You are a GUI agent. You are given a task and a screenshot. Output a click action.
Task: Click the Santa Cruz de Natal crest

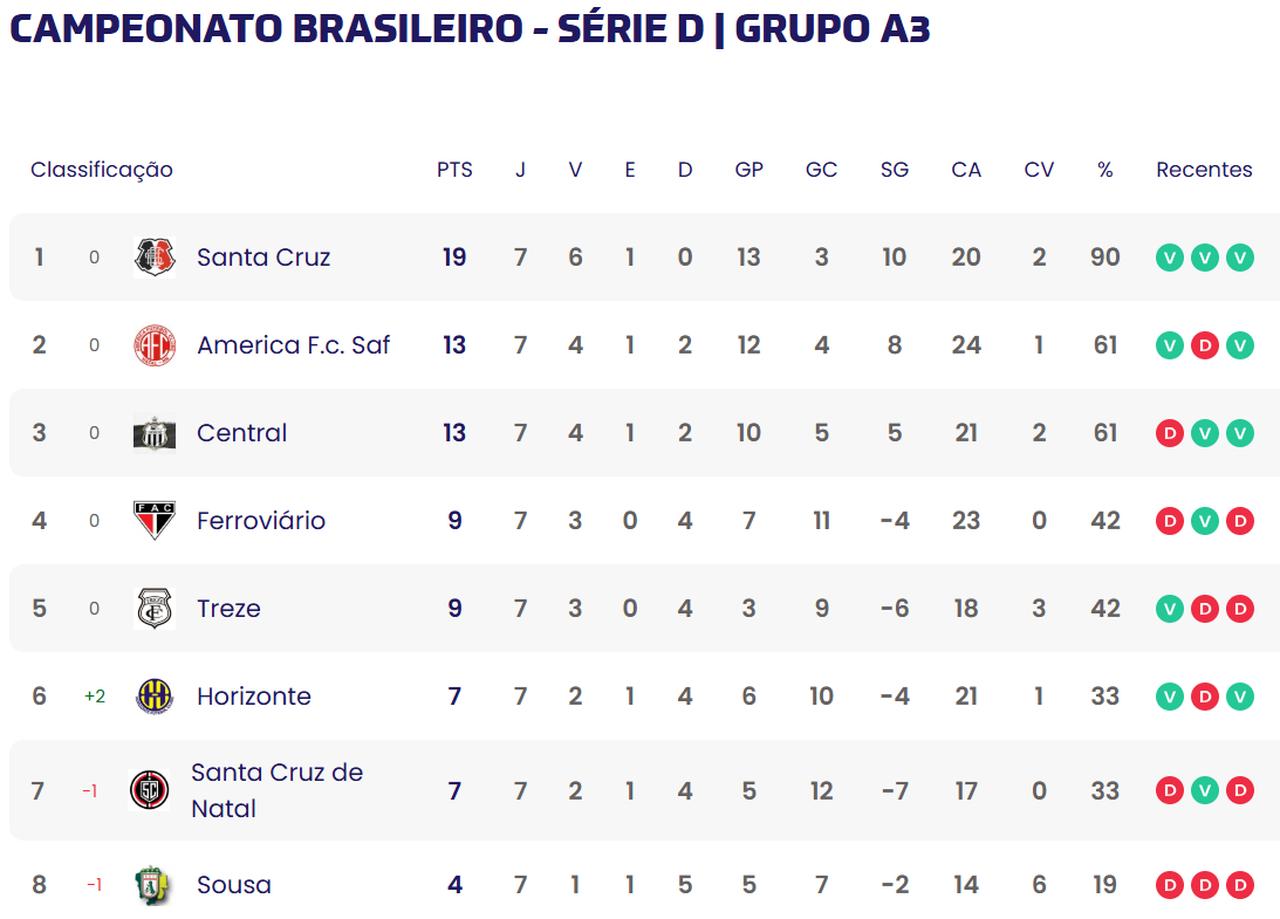pos(150,790)
